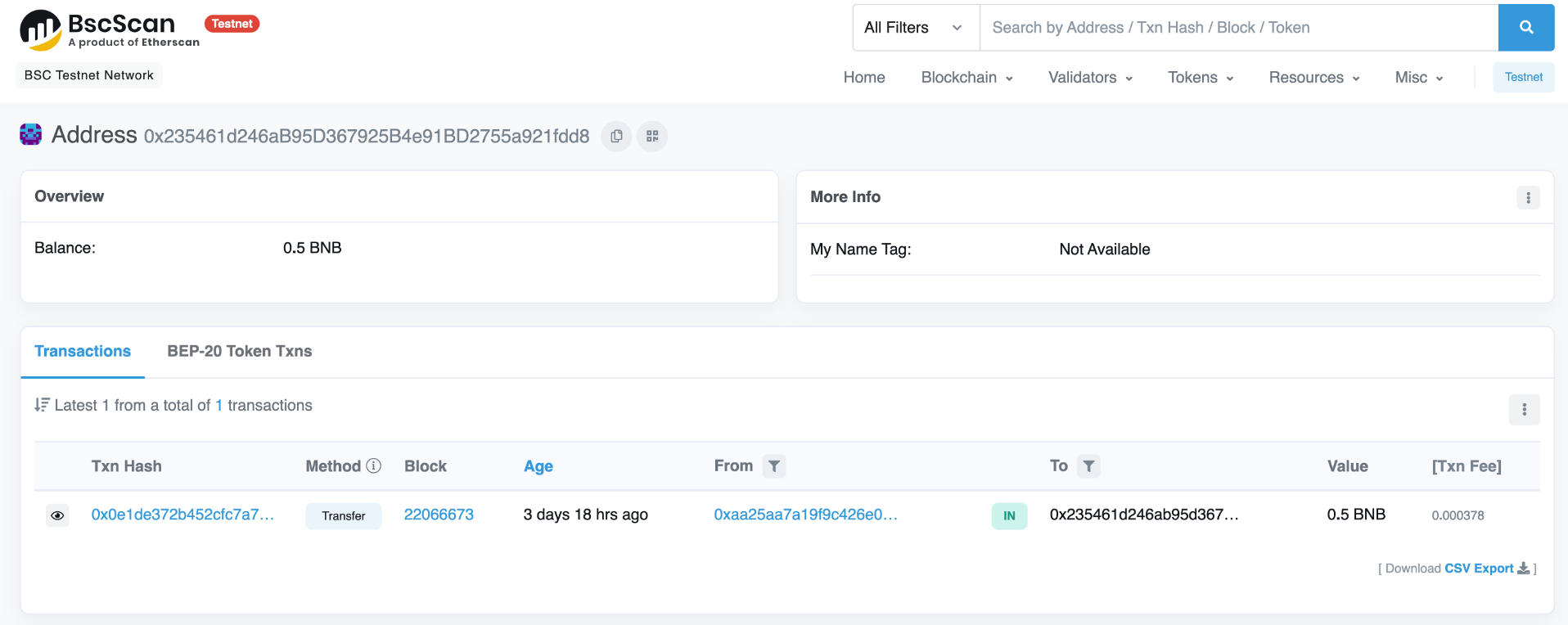Toggle the Age column date format

tap(538, 466)
